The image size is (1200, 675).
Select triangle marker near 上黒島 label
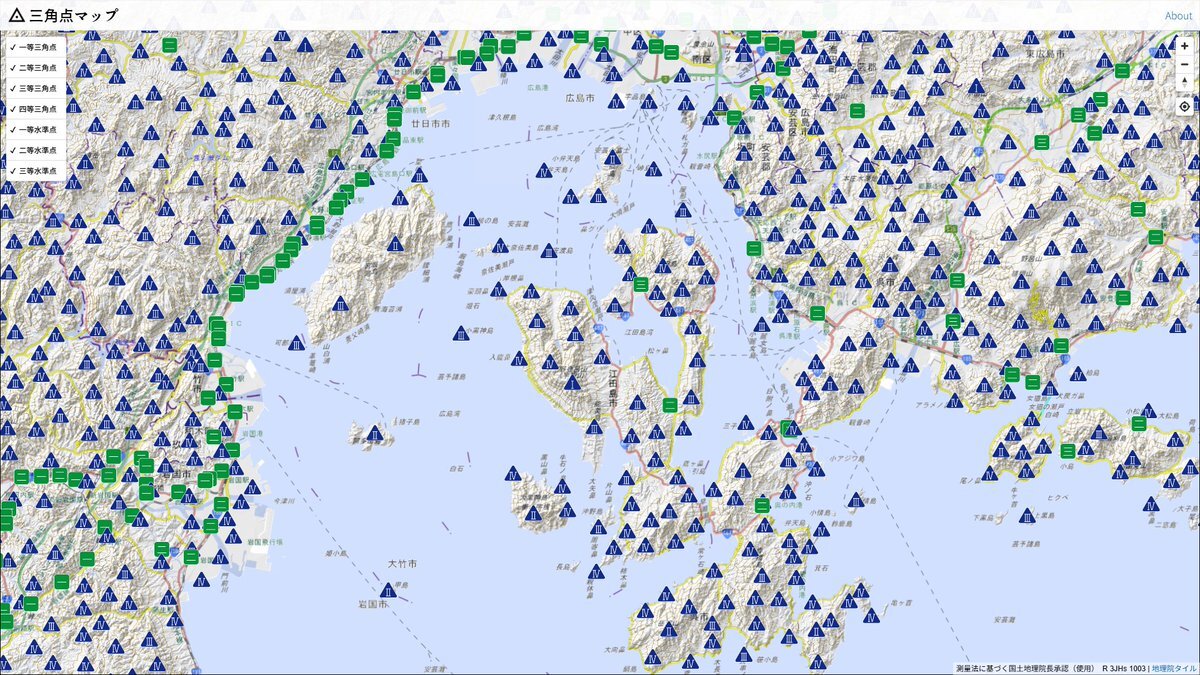pos(1027,516)
